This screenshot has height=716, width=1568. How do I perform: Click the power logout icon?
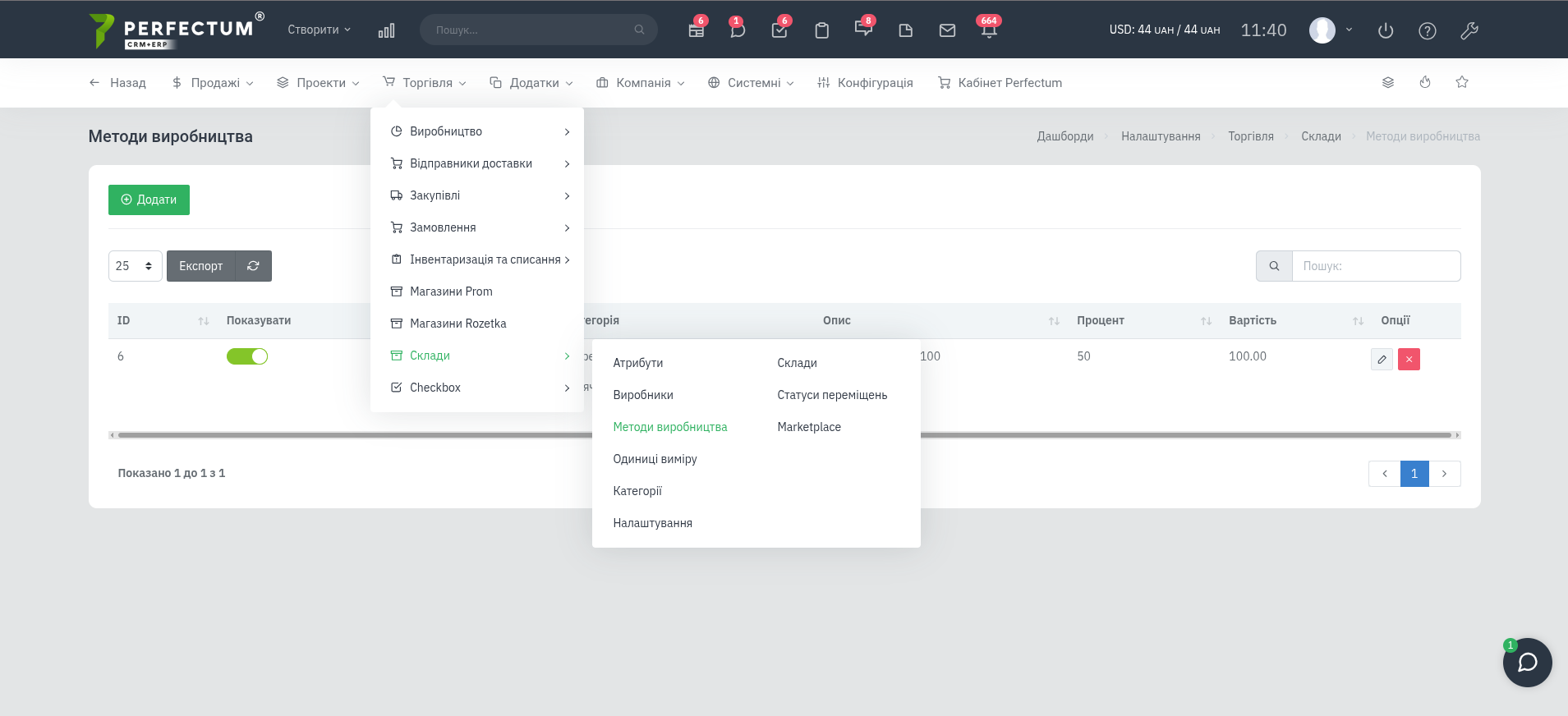coord(1386,30)
